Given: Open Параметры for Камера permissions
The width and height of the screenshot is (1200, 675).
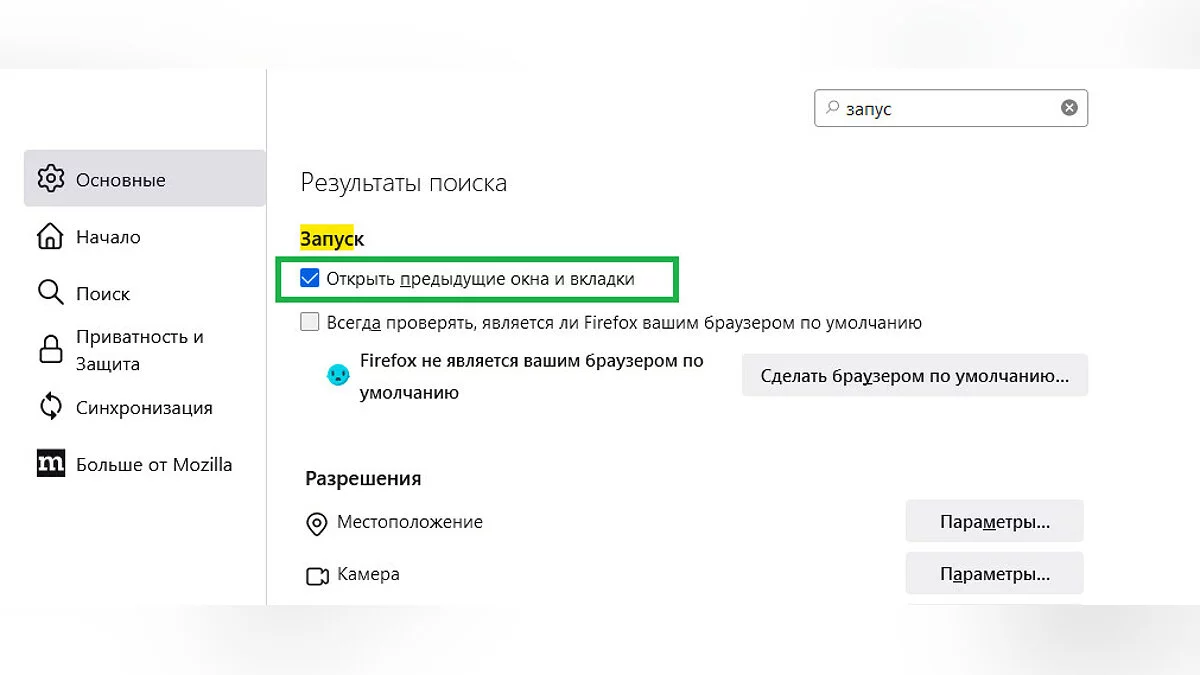Looking at the screenshot, I should point(994,574).
